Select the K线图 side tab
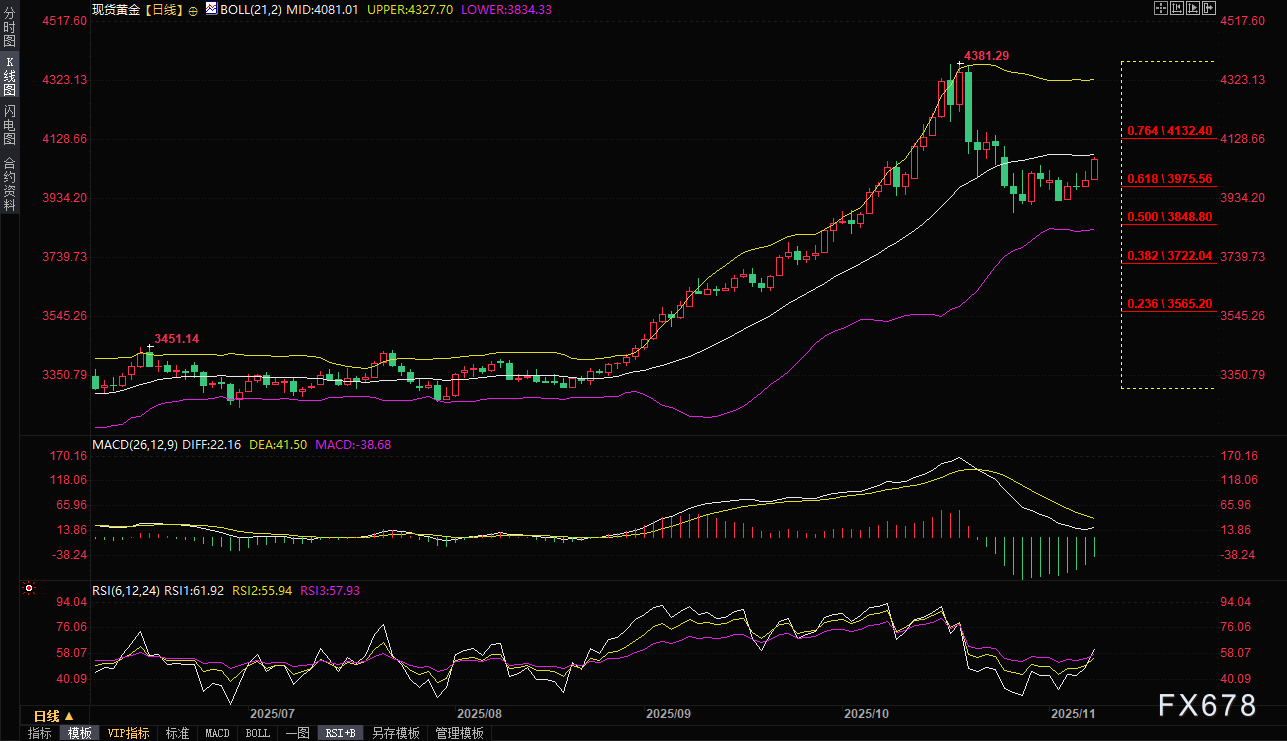Screen dimensions: 1287x741 tap(9, 76)
